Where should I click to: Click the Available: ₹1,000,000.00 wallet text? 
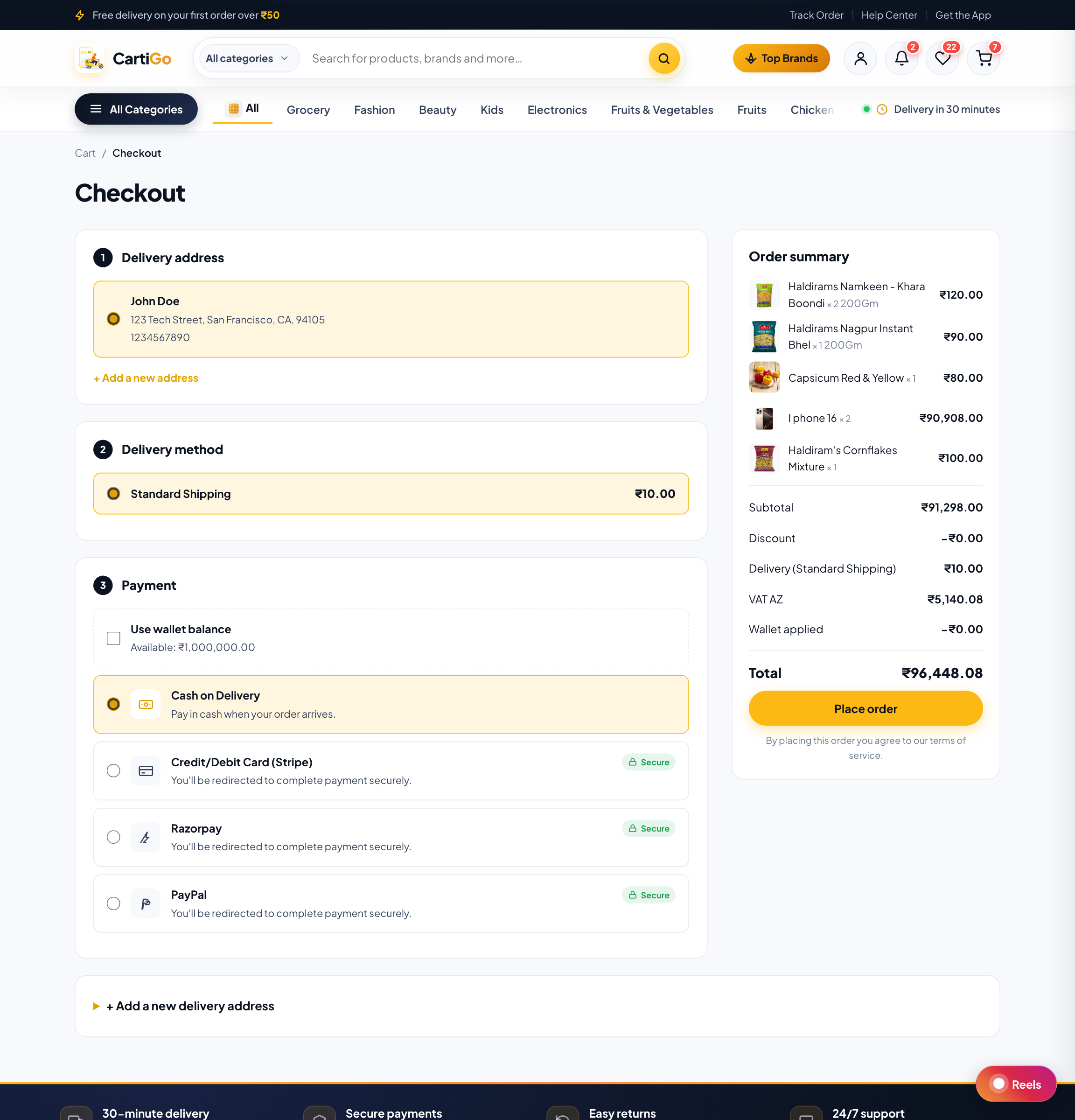(193, 647)
